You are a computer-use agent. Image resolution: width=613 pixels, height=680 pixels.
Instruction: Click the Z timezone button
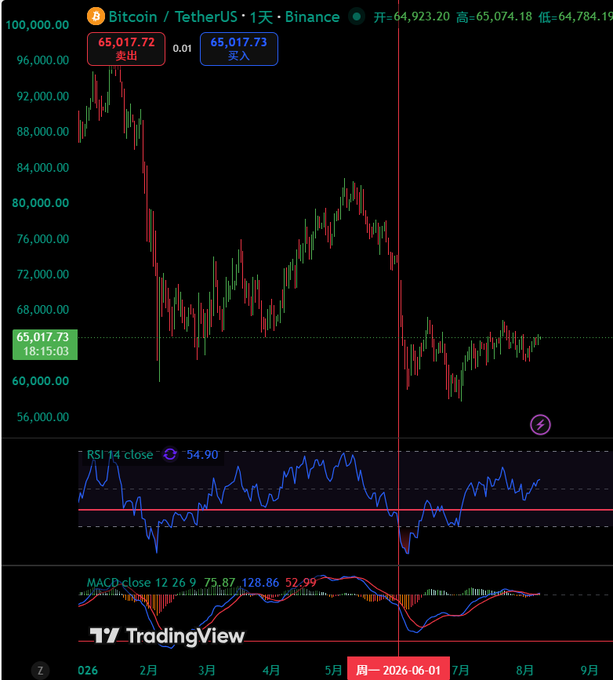pyautogui.click(x=40, y=670)
